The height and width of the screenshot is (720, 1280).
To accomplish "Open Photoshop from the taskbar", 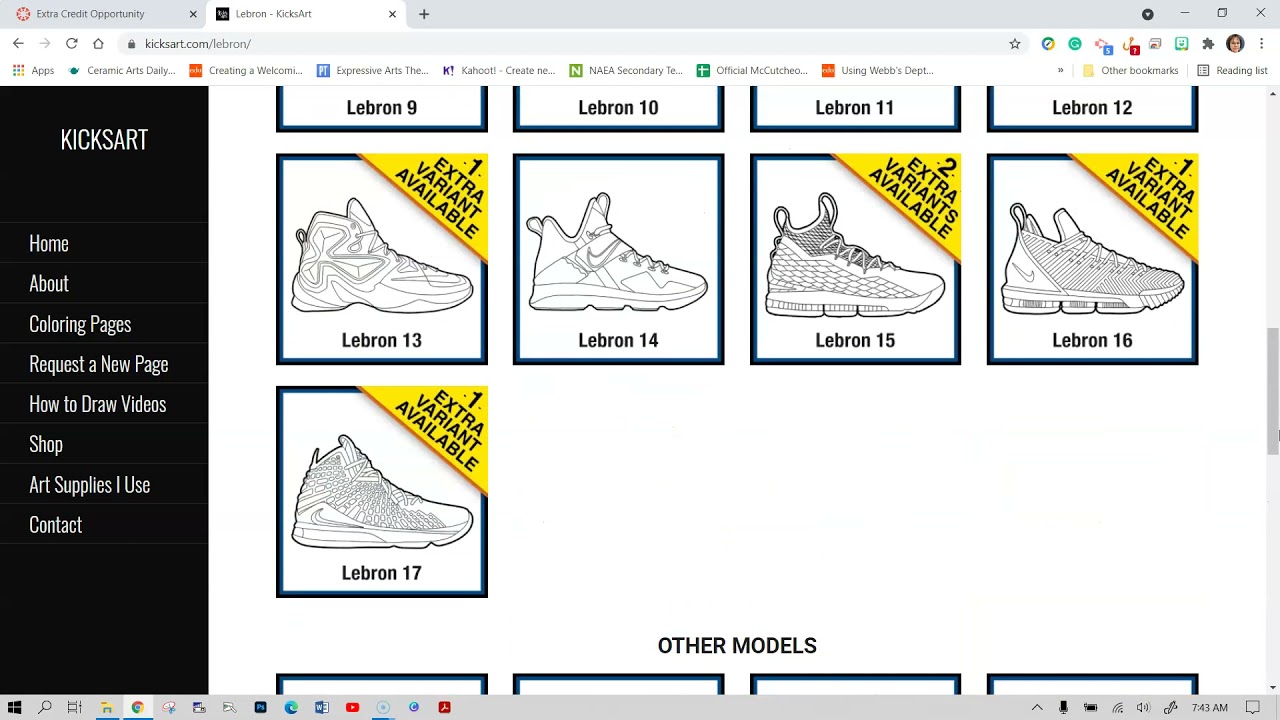I will 260,707.
